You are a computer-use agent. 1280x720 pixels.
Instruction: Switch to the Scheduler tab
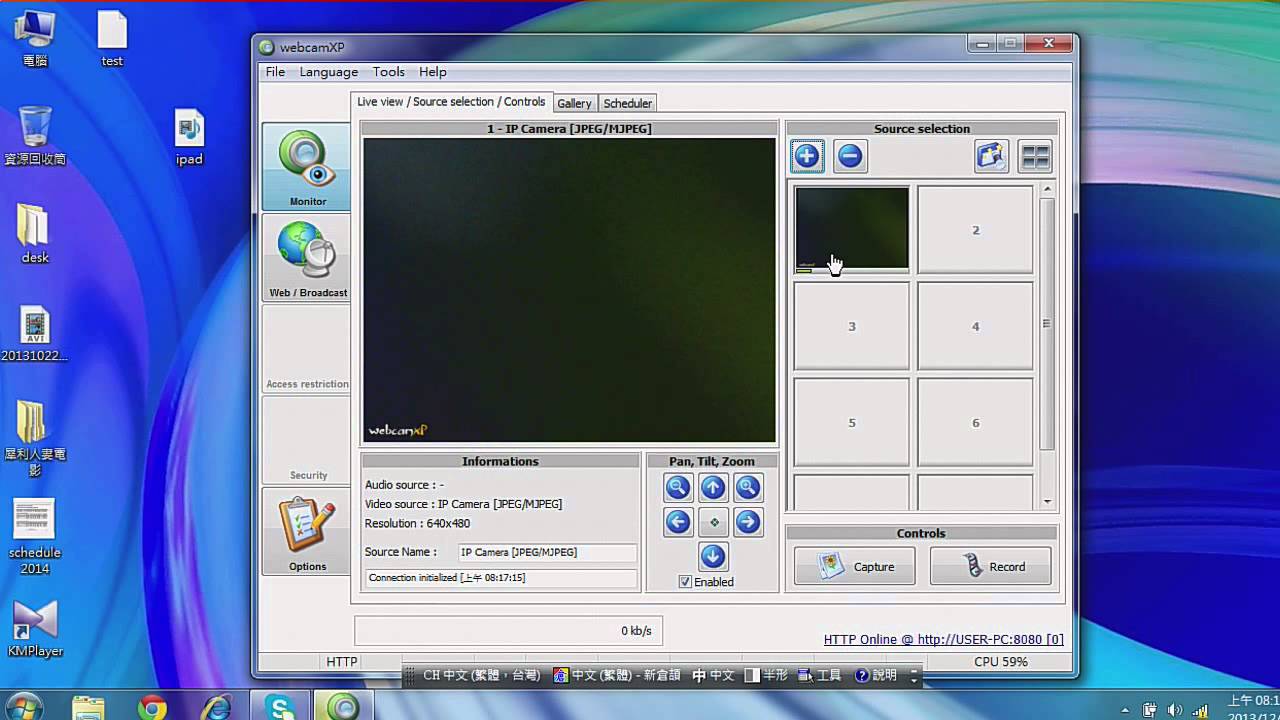coord(627,103)
